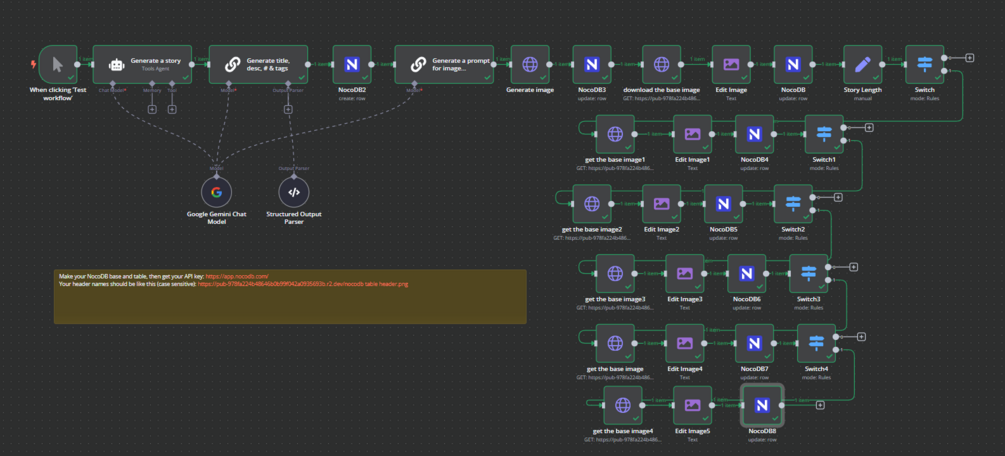Open the nocodb table header.png link
1005x456 pixels.
pos(303,283)
